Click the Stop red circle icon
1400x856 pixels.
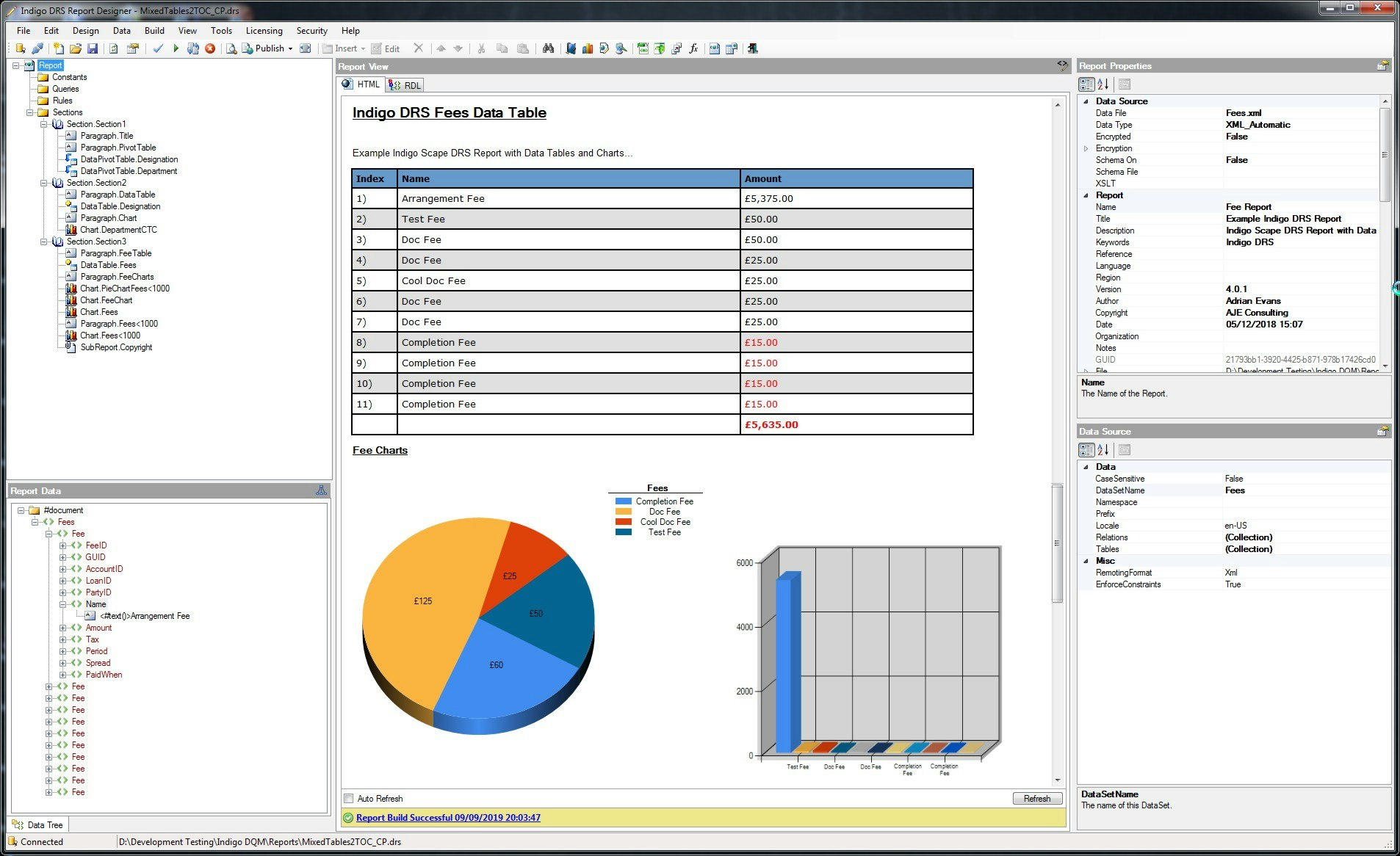209,48
